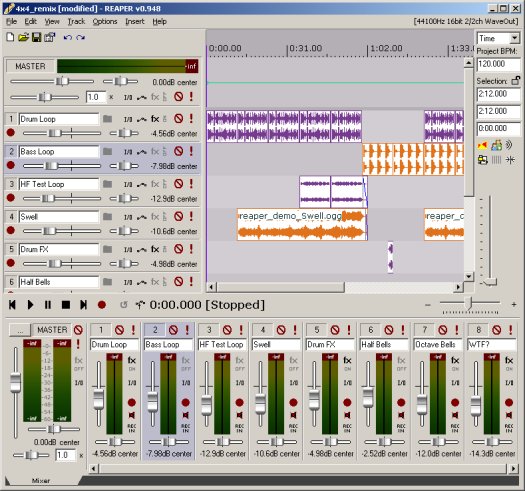Screen dimensions: 525x491
Task: Click the Play button in transport
Action: tap(30, 305)
